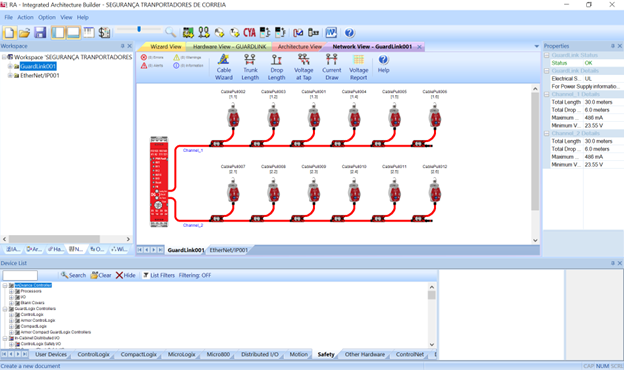Switch to Distributed I/O device tab

[260, 354]
